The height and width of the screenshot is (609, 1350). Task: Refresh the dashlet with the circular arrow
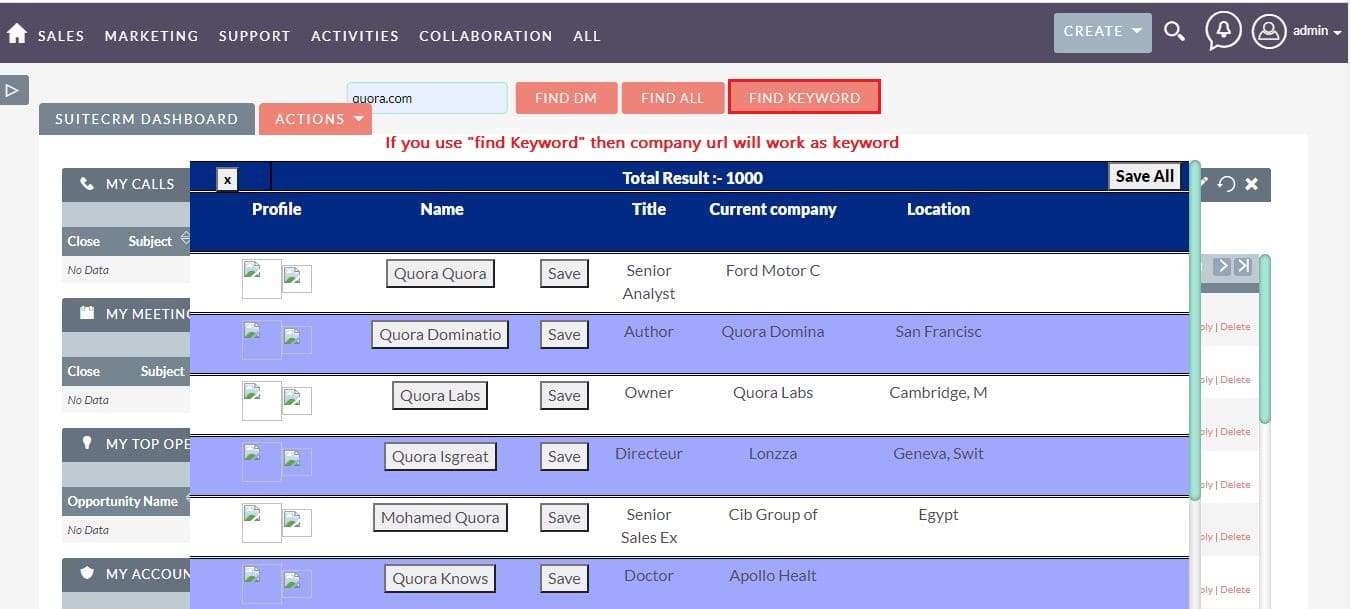coord(1227,184)
